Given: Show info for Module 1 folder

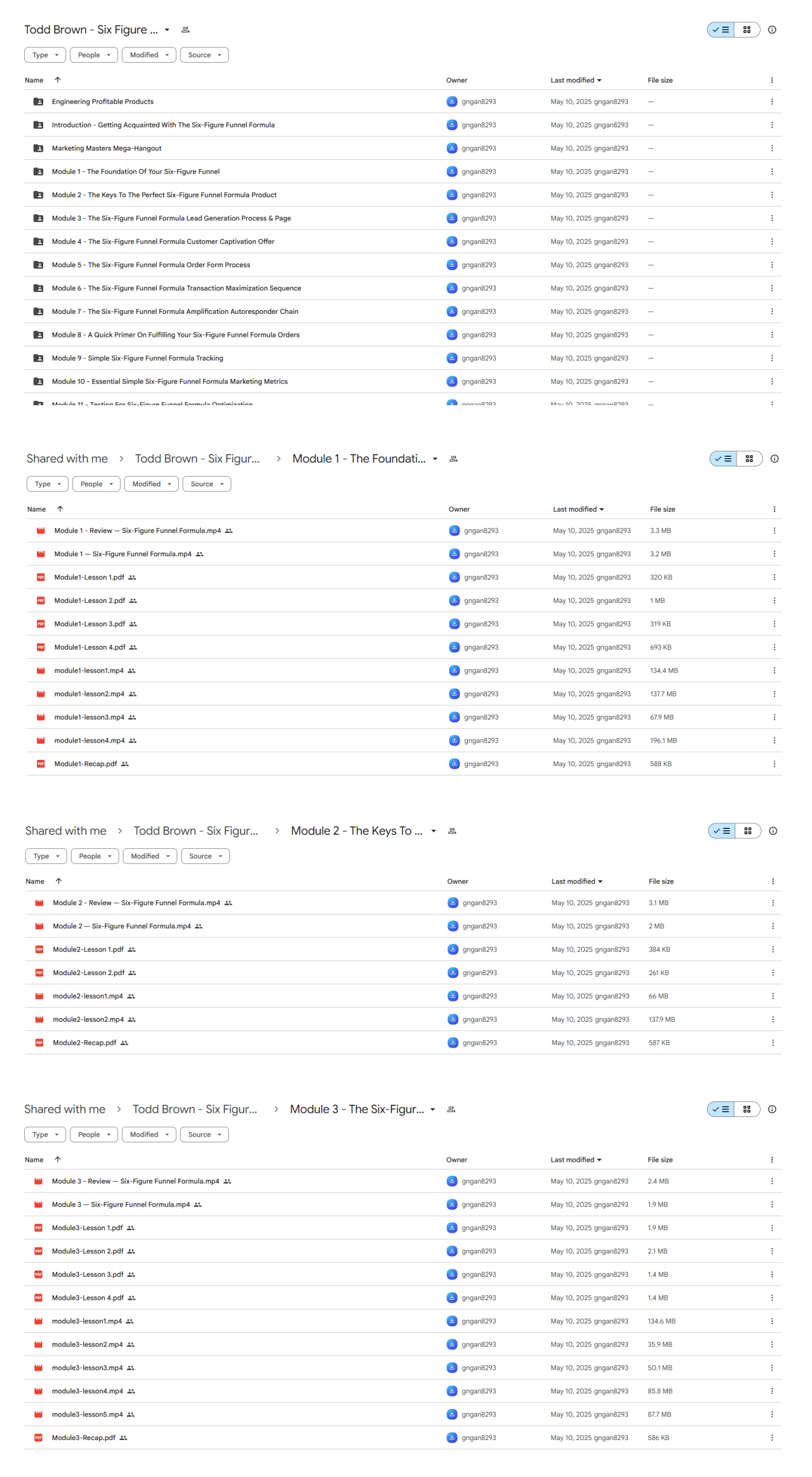Looking at the screenshot, I should 774,459.
